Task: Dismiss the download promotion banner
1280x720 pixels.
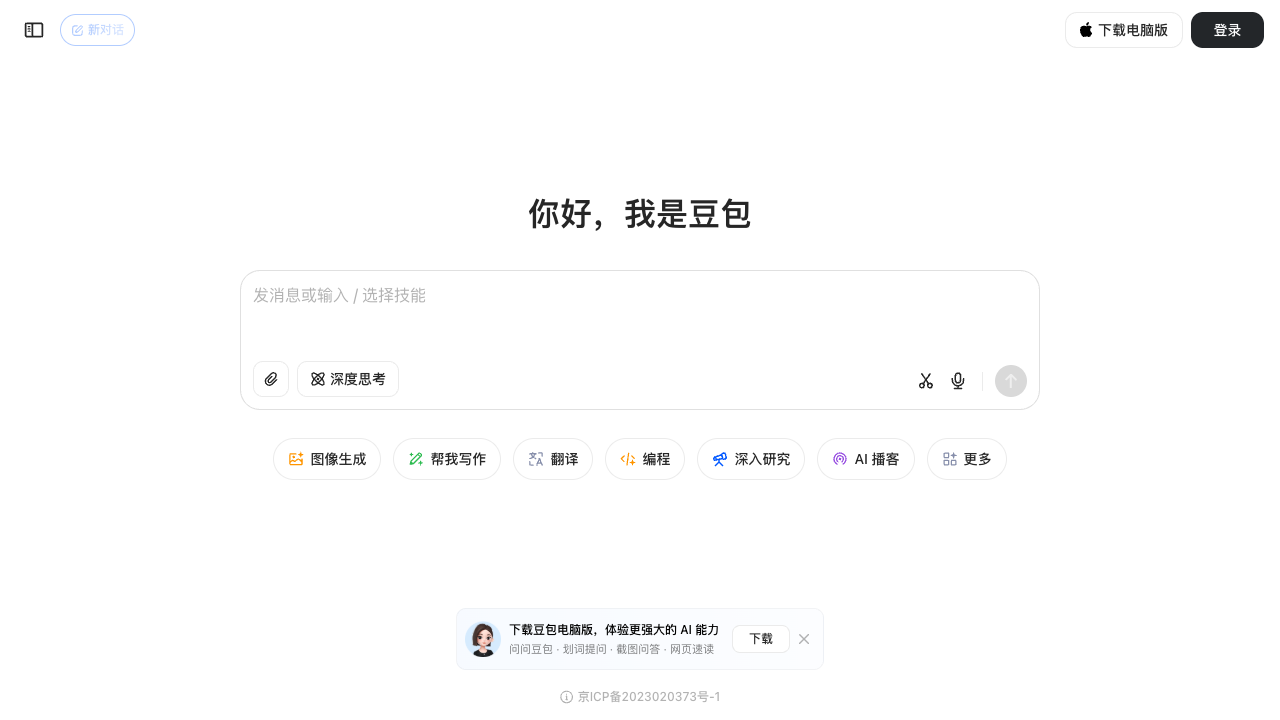Action: [x=804, y=639]
